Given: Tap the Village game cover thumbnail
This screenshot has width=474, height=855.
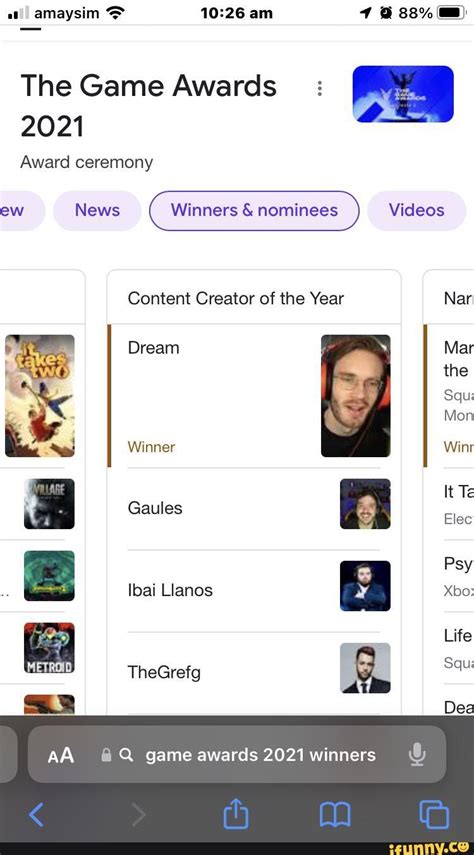Looking at the screenshot, I should point(49,503).
